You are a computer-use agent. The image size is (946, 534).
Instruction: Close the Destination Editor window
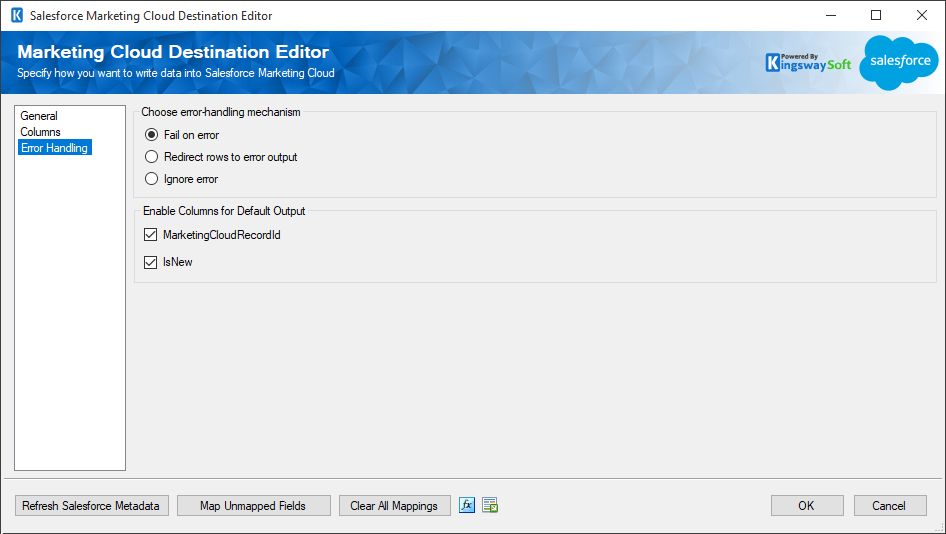click(922, 15)
